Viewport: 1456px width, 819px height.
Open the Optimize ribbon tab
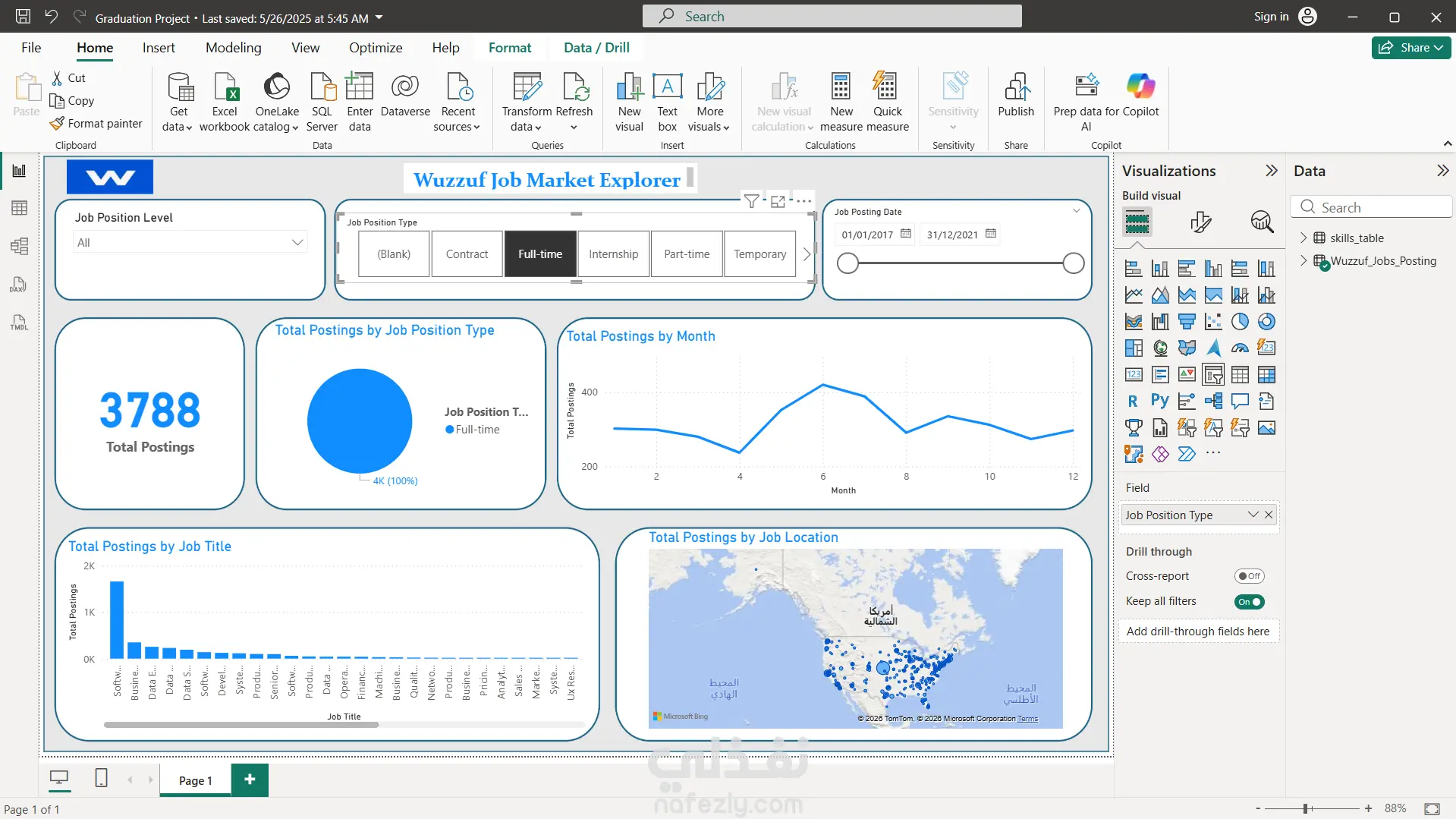coord(376,48)
